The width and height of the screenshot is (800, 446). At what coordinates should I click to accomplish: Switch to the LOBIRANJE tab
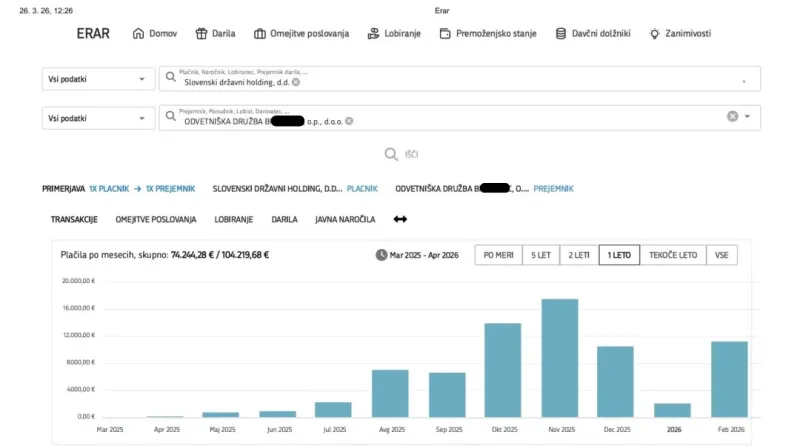pos(234,219)
